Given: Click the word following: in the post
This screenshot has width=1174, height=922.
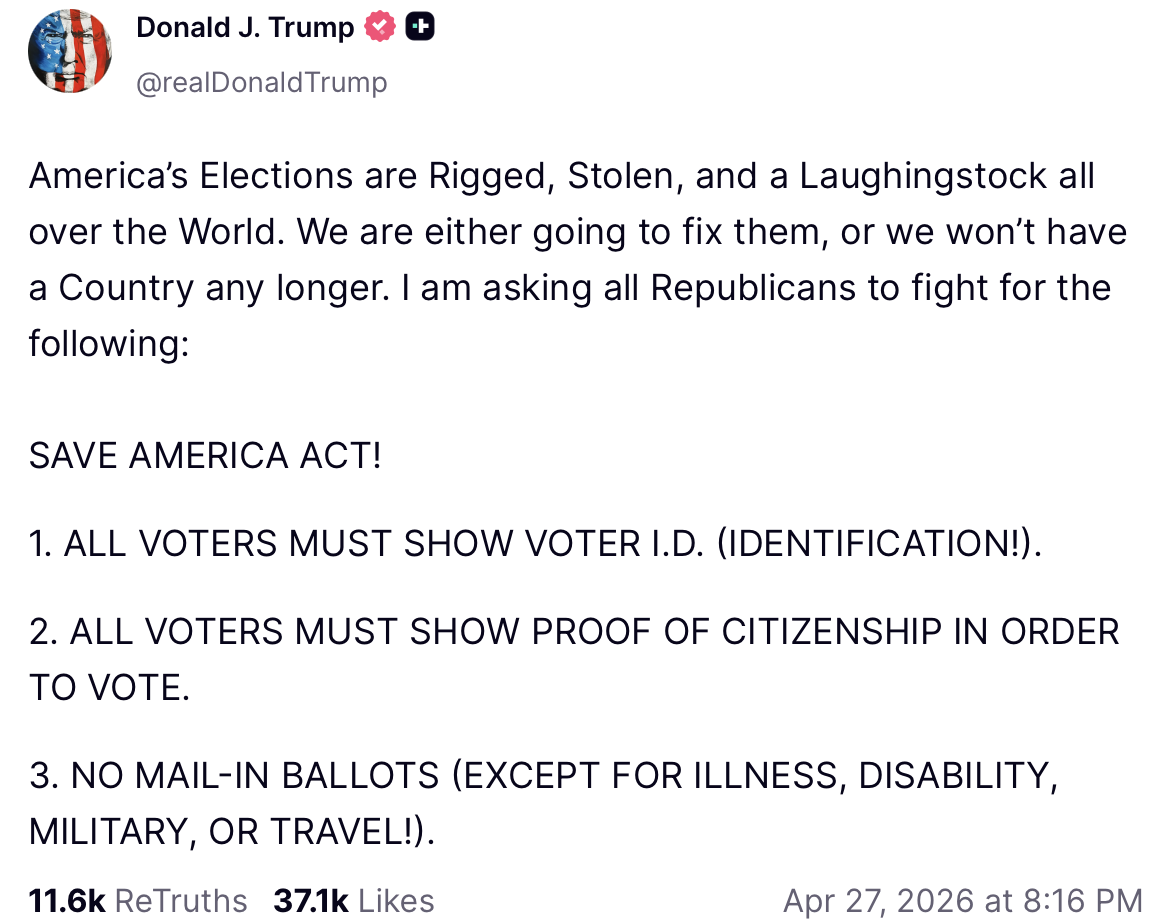Looking at the screenshot, I should point(108,344).
